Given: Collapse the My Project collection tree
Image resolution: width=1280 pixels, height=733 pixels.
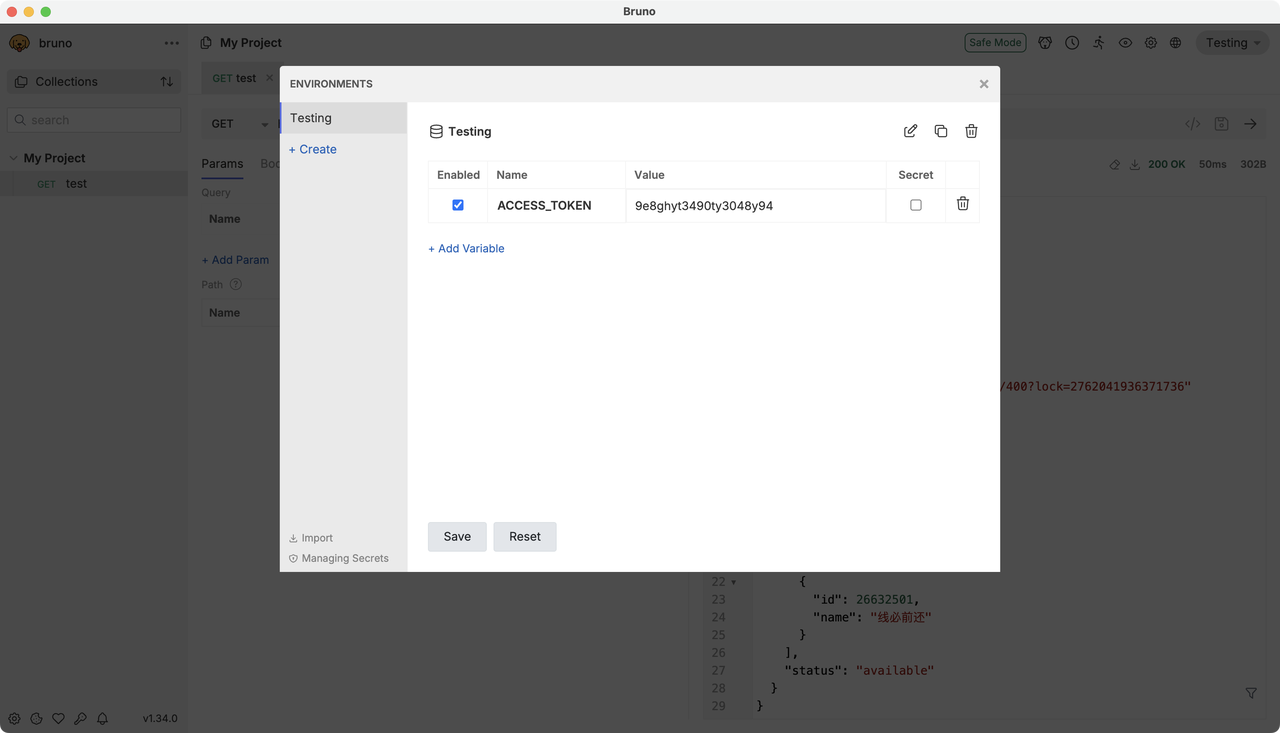Looking at the screenshot, I should pyautogui.click(x=14, y=158).
